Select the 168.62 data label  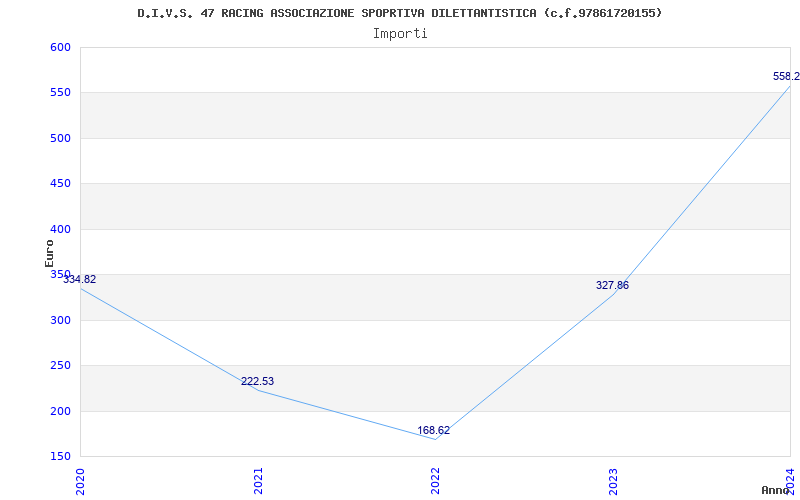433,430
